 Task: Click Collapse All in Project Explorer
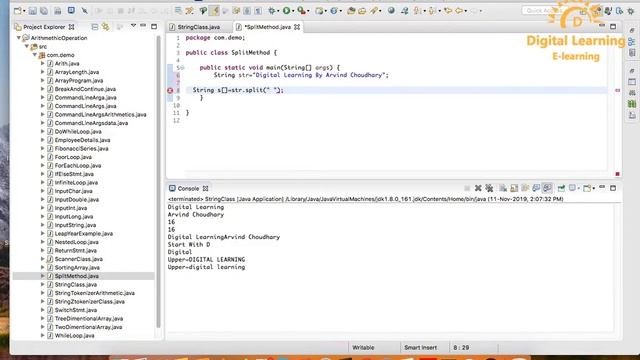click(95, 27)
